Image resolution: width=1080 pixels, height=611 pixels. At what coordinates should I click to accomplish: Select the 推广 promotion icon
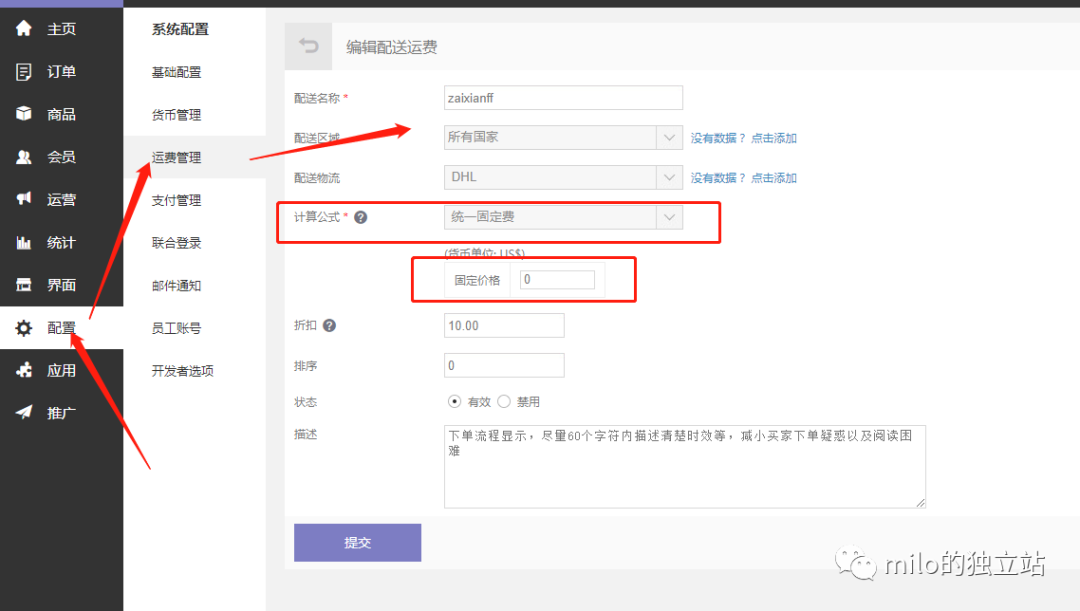[x=25, y=411]
